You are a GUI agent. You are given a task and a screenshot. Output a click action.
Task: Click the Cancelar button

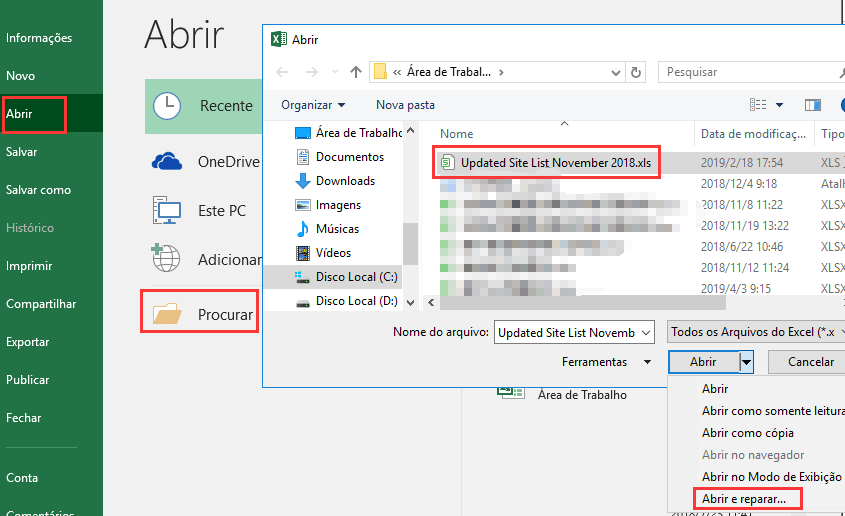click(806, 362)
